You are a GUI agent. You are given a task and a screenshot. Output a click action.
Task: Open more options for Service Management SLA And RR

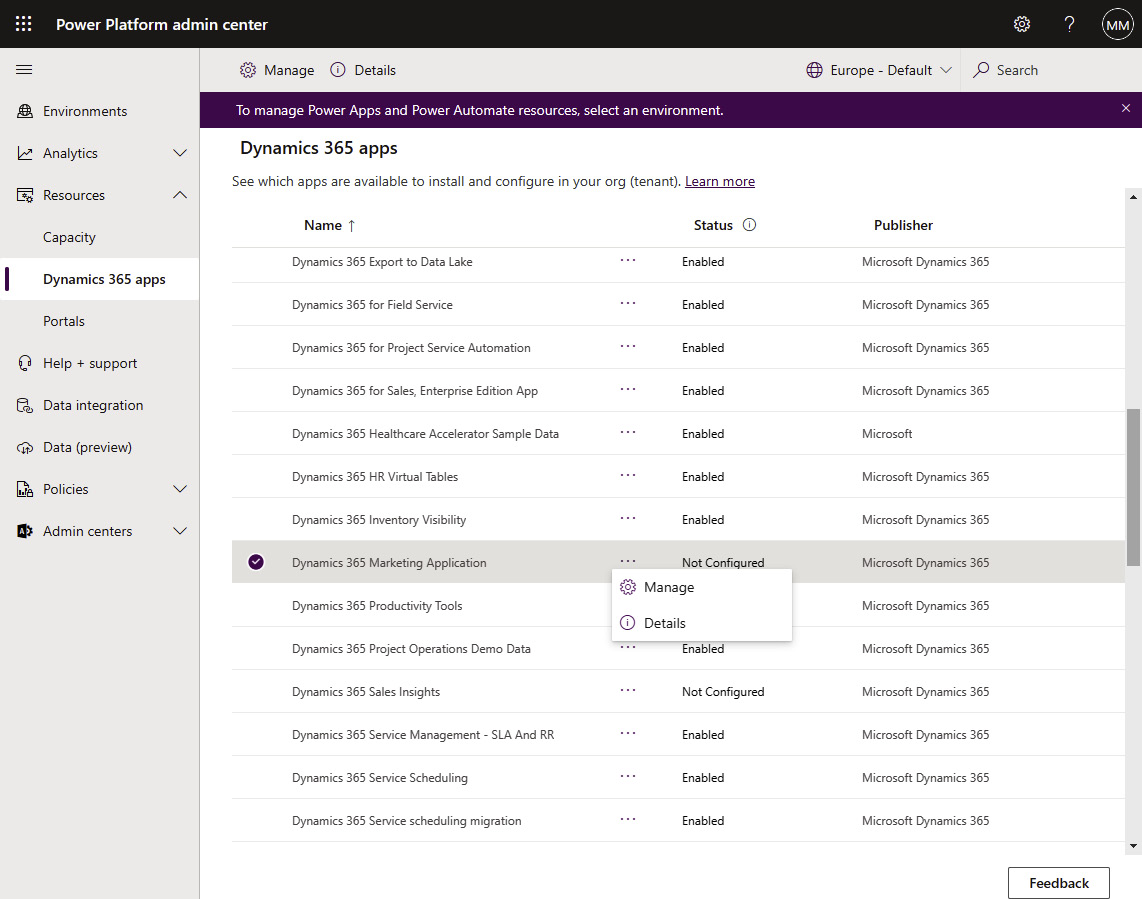point(628,733)
